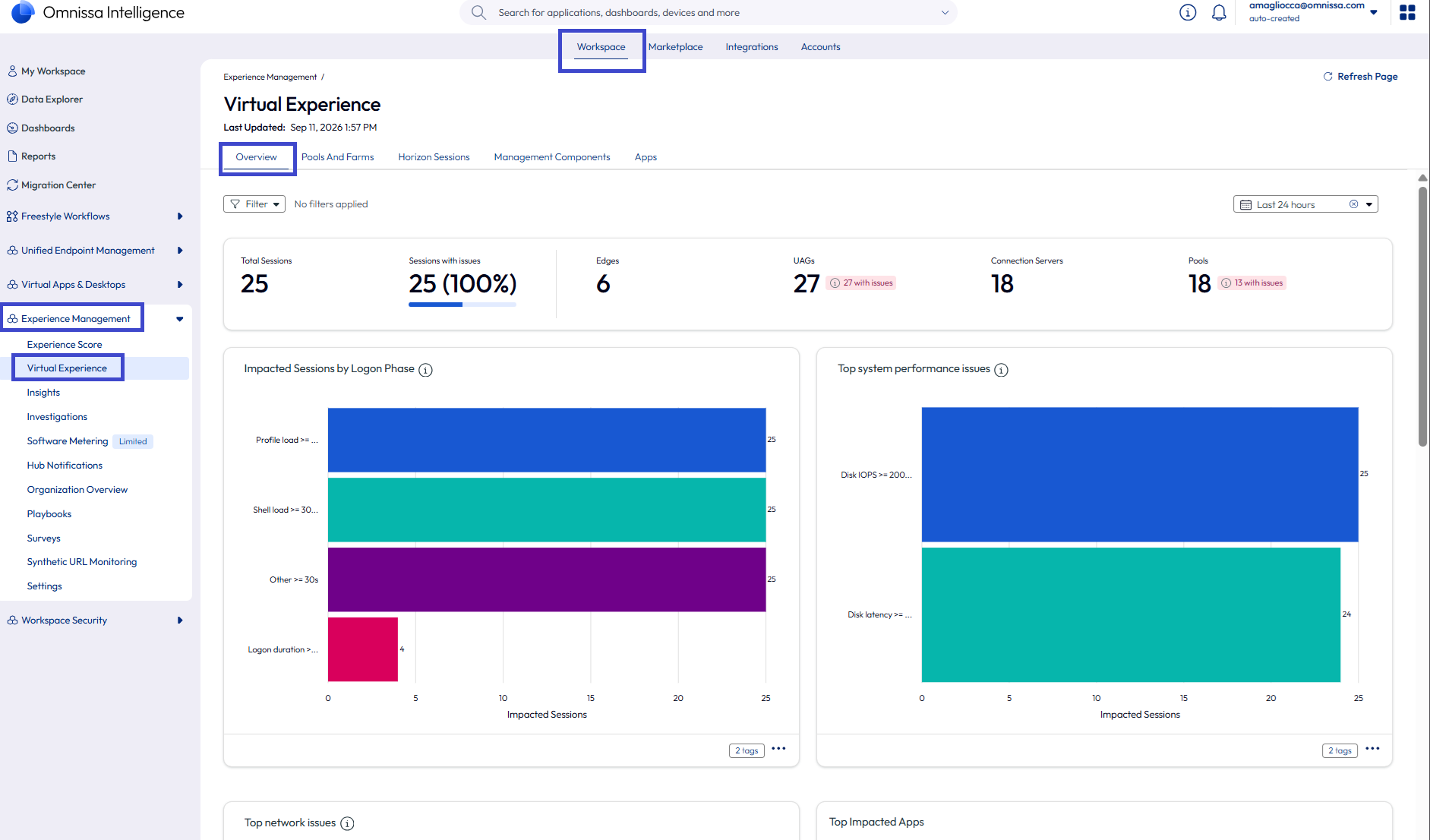Click the Migration Center icon
Image resolution: width=1430 pixels, height=840 pixels.
tap(12, 185)
